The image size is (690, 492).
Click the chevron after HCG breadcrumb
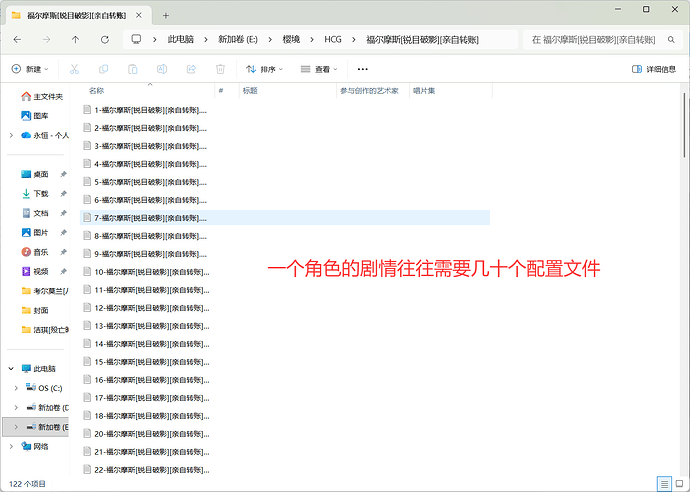click(x=354, y=40)
